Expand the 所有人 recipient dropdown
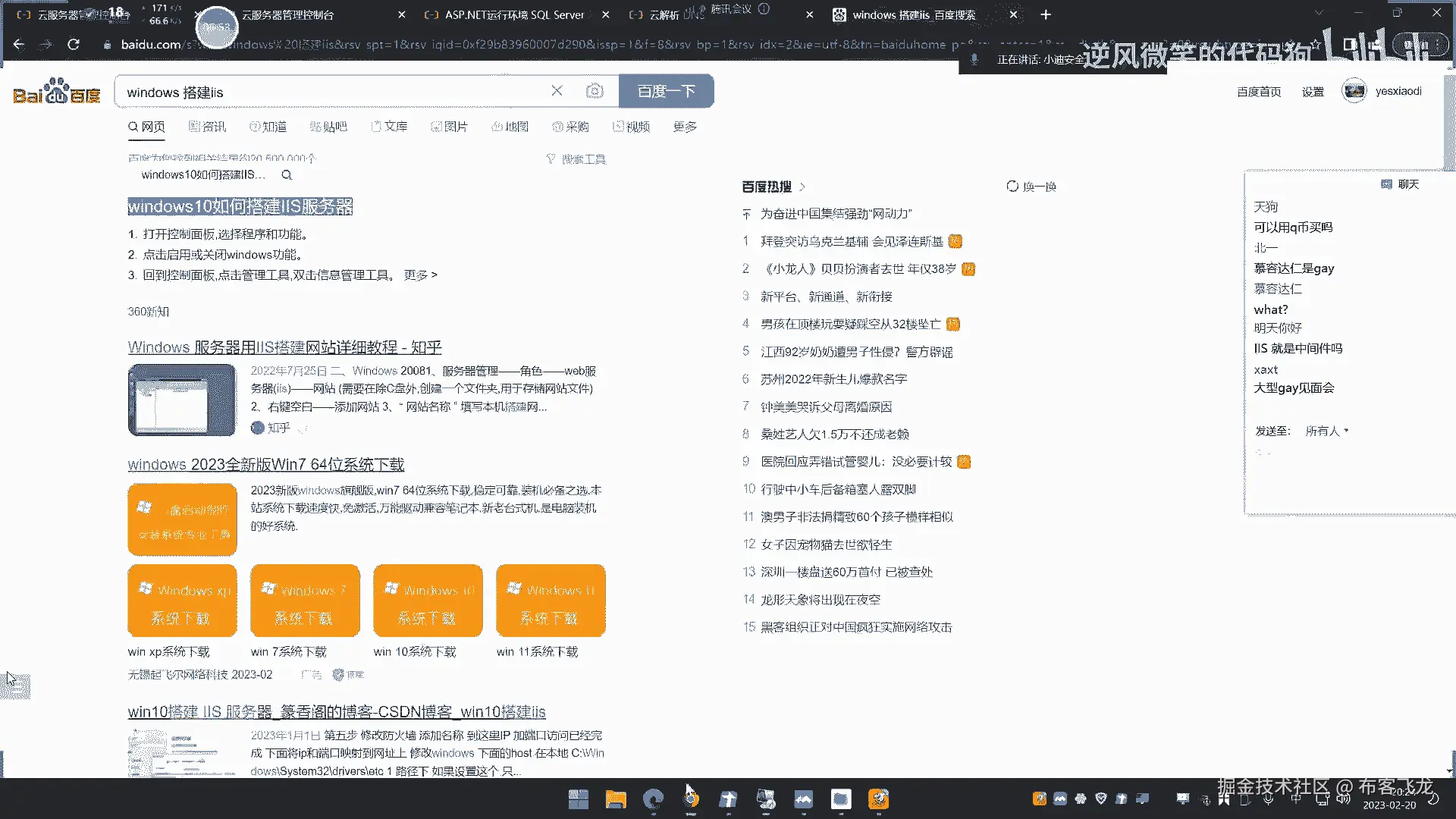 point(1326,431)
